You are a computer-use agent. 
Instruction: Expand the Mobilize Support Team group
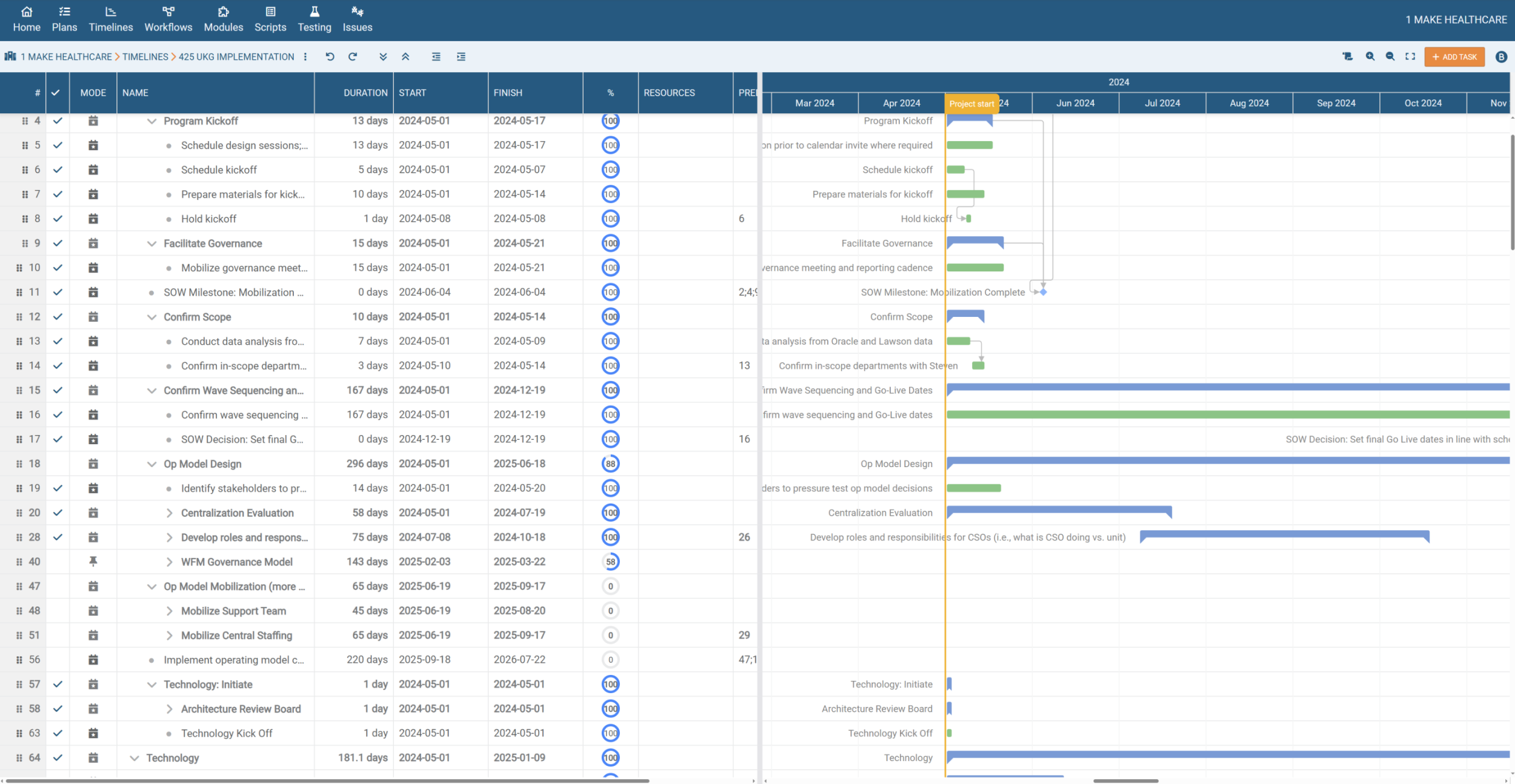(169, 611)
